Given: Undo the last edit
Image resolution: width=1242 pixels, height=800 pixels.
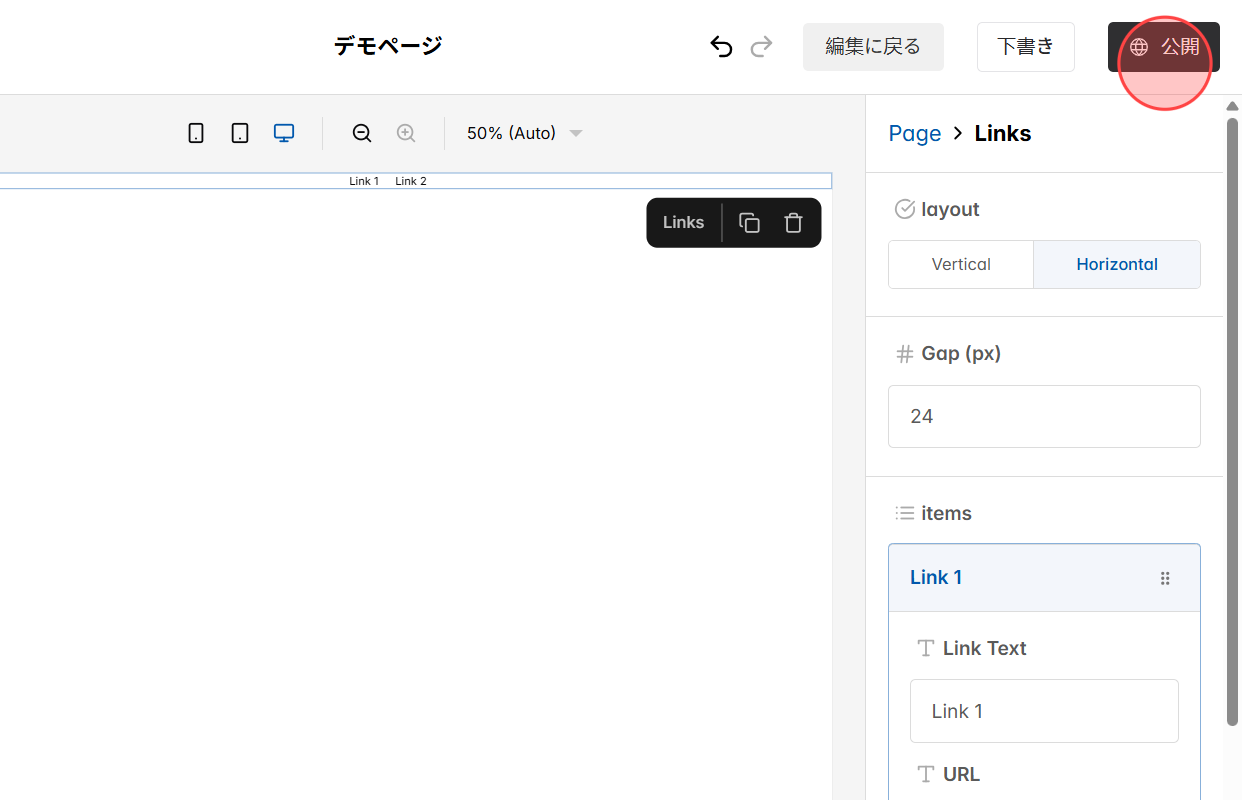Looking at the screenshot, I should tap(721, 46).
